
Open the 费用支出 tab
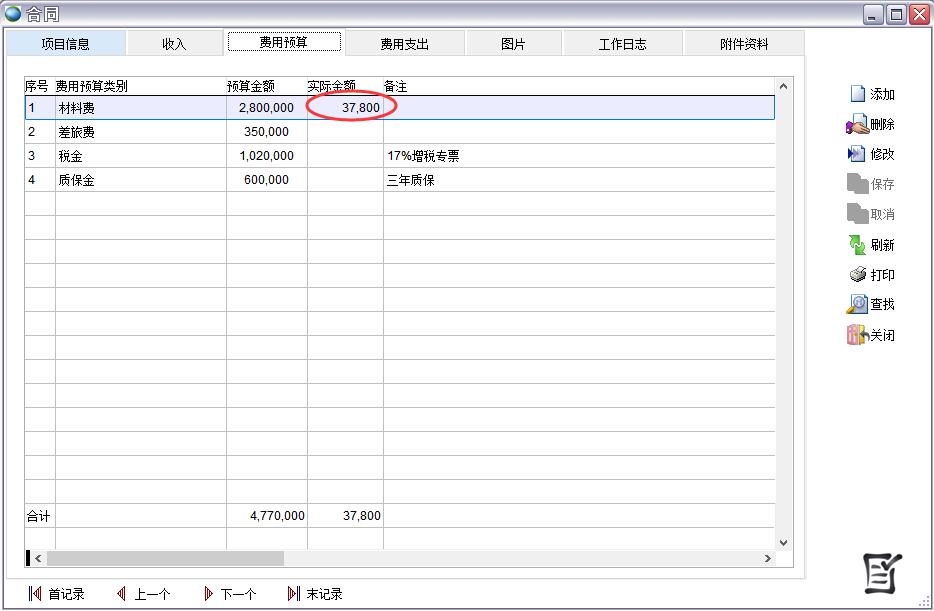point(405,44)
